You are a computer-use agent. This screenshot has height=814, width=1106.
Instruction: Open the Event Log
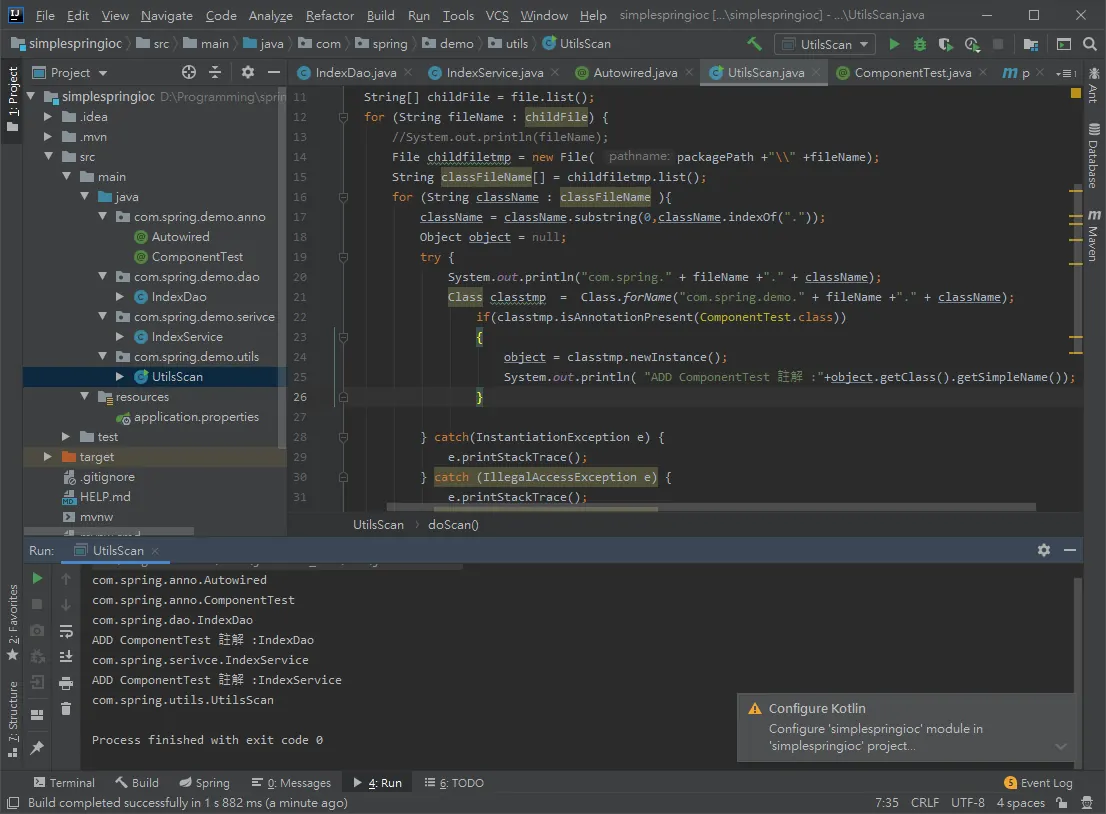(1038, 783)
